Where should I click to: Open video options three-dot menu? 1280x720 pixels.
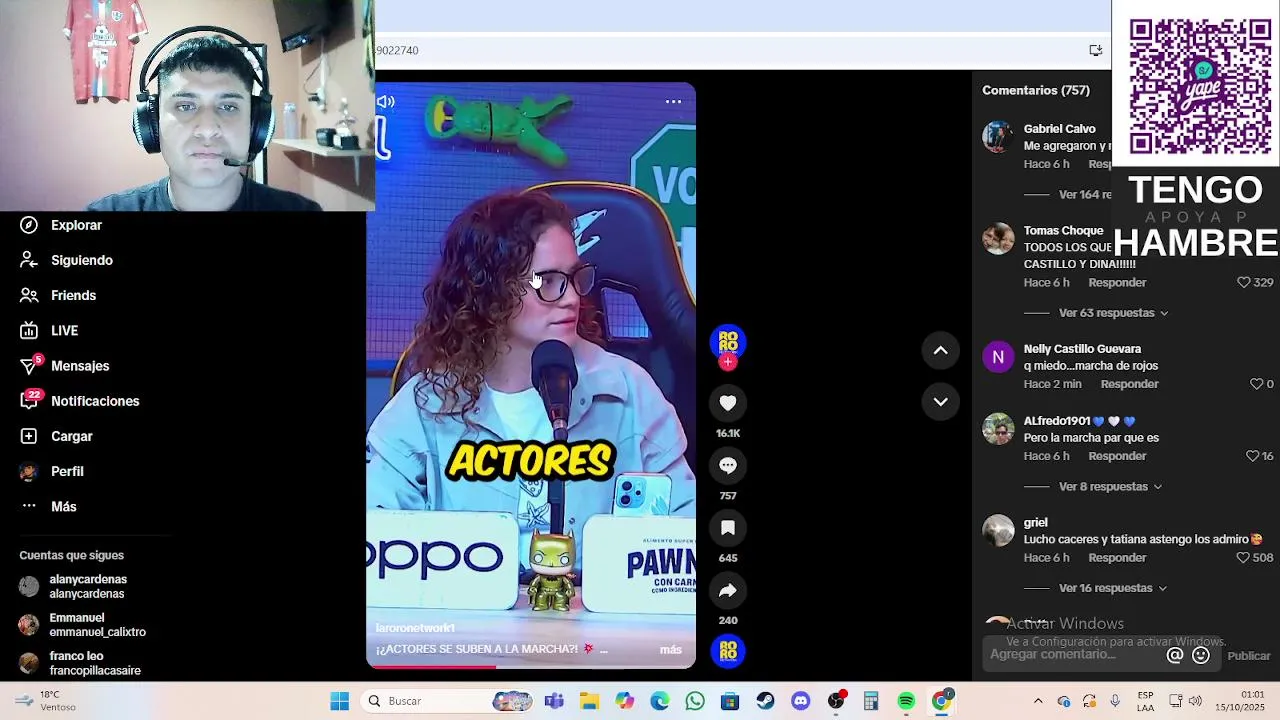point(673,101)
